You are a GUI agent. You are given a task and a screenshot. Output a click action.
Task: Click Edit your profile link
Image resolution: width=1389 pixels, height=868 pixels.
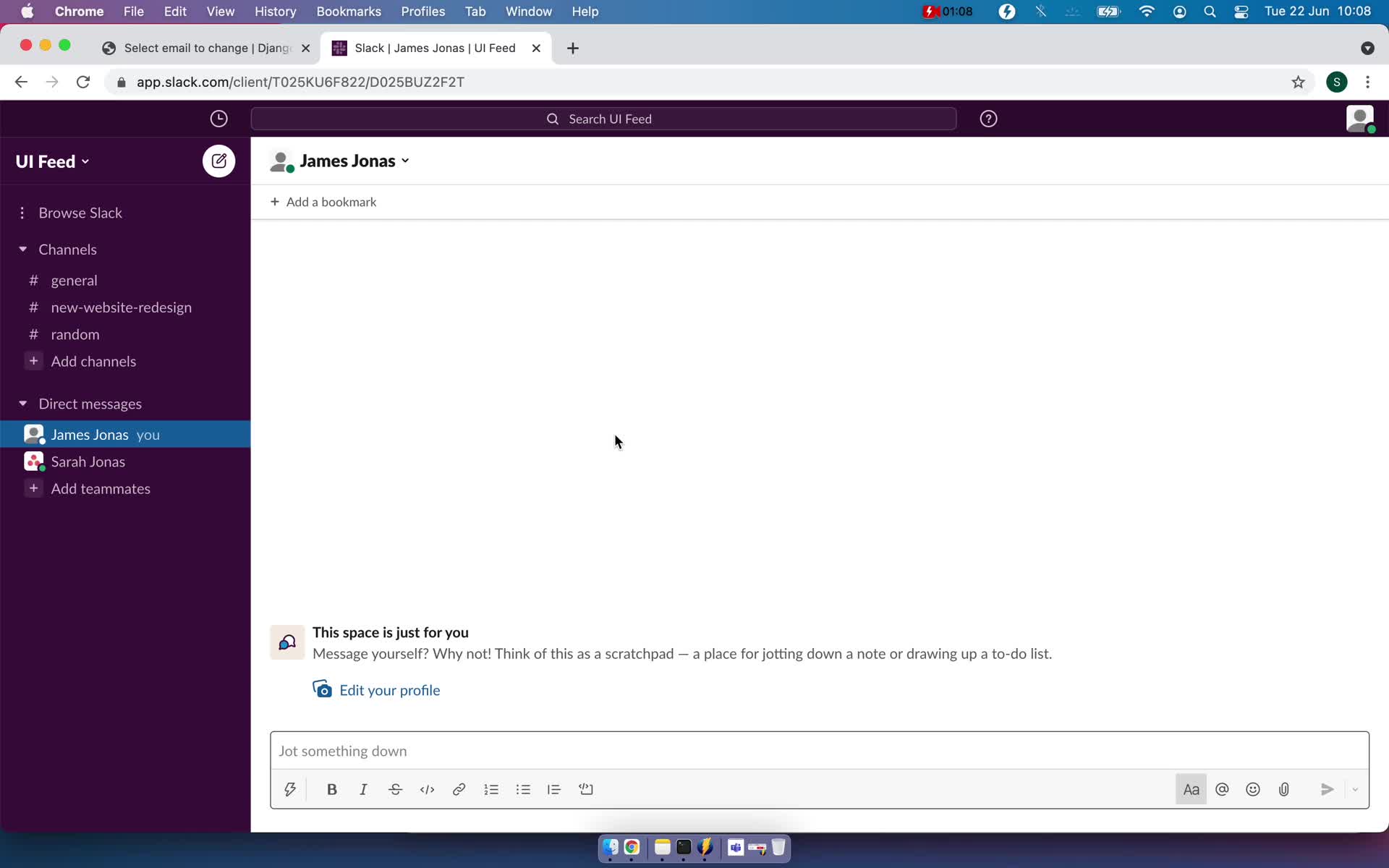[x=389, y=689]
